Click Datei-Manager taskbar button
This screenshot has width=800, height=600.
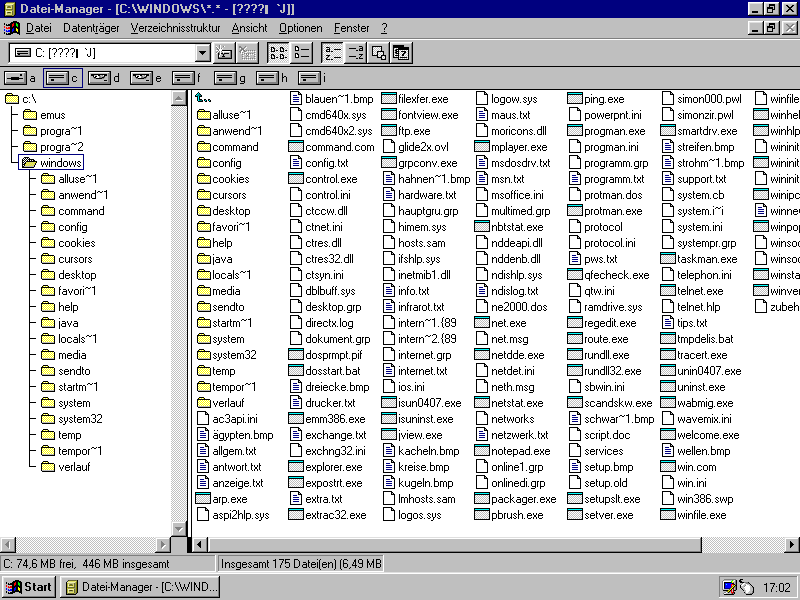point(140,587)
